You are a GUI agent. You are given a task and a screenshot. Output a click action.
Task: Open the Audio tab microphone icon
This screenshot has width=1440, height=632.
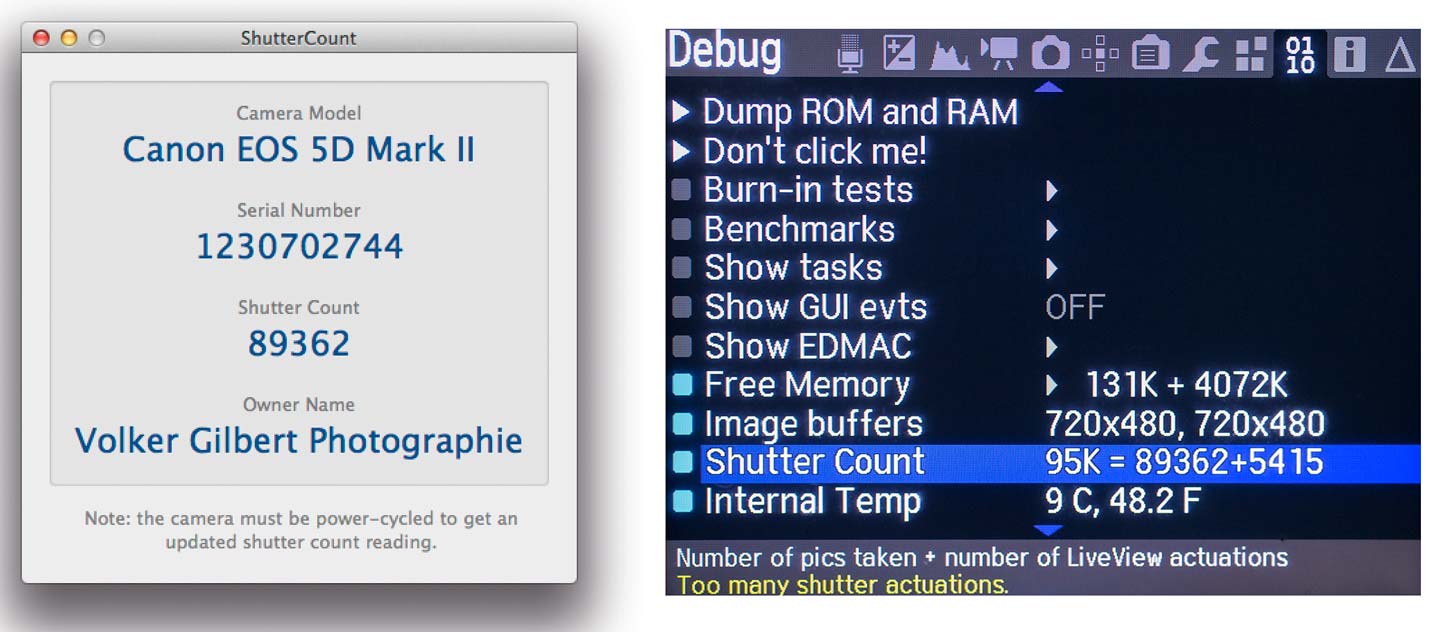(851, 54)
